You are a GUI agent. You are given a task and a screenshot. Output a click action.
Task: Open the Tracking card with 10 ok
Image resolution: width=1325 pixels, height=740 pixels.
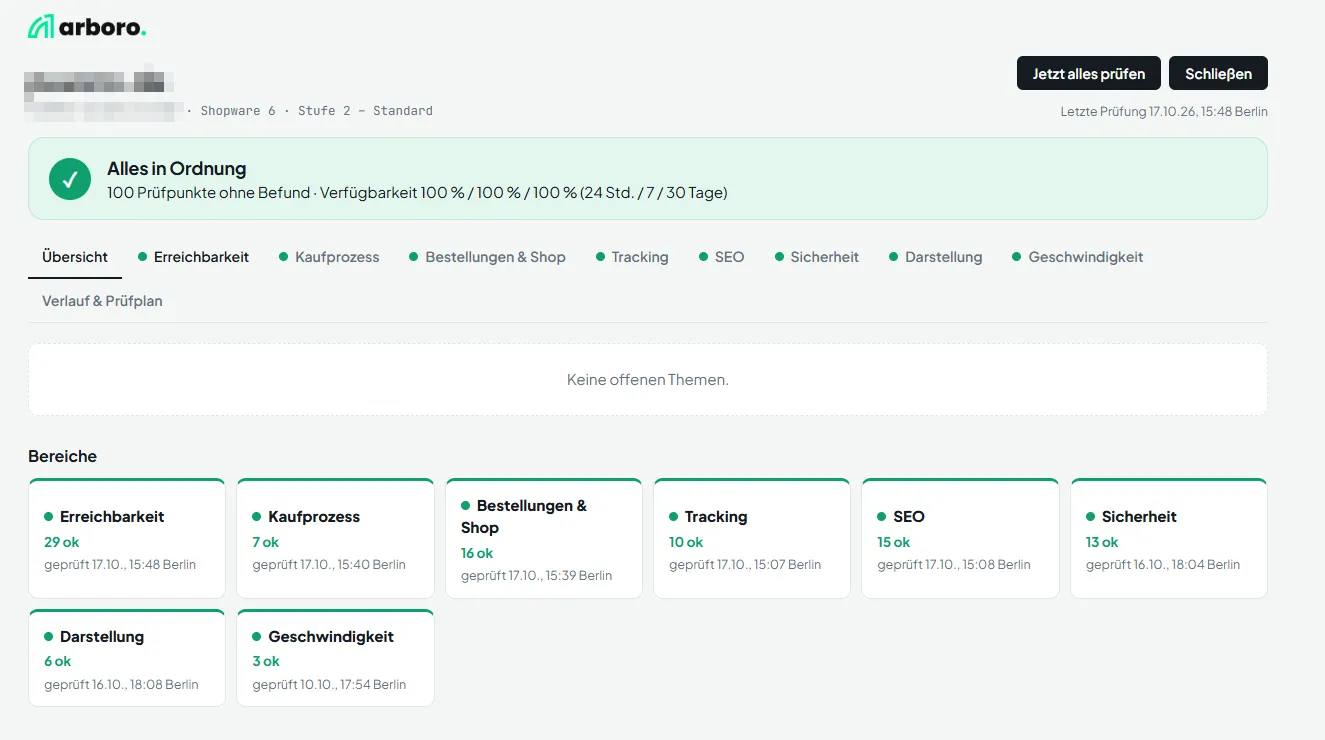[x=752, y=538]
